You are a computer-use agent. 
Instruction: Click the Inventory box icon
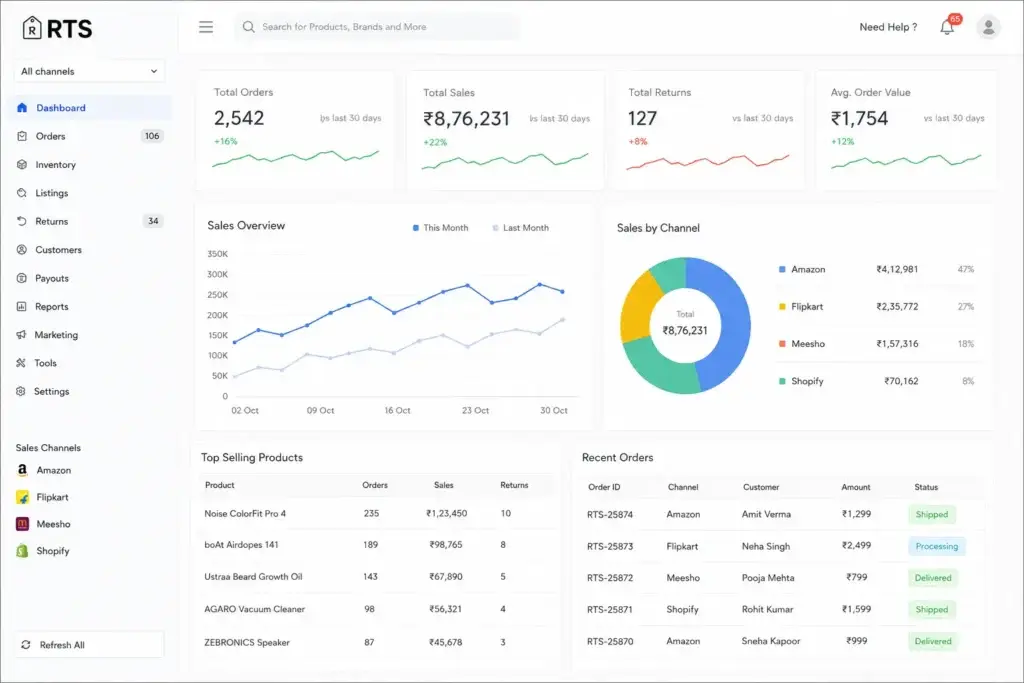point(22,165)
